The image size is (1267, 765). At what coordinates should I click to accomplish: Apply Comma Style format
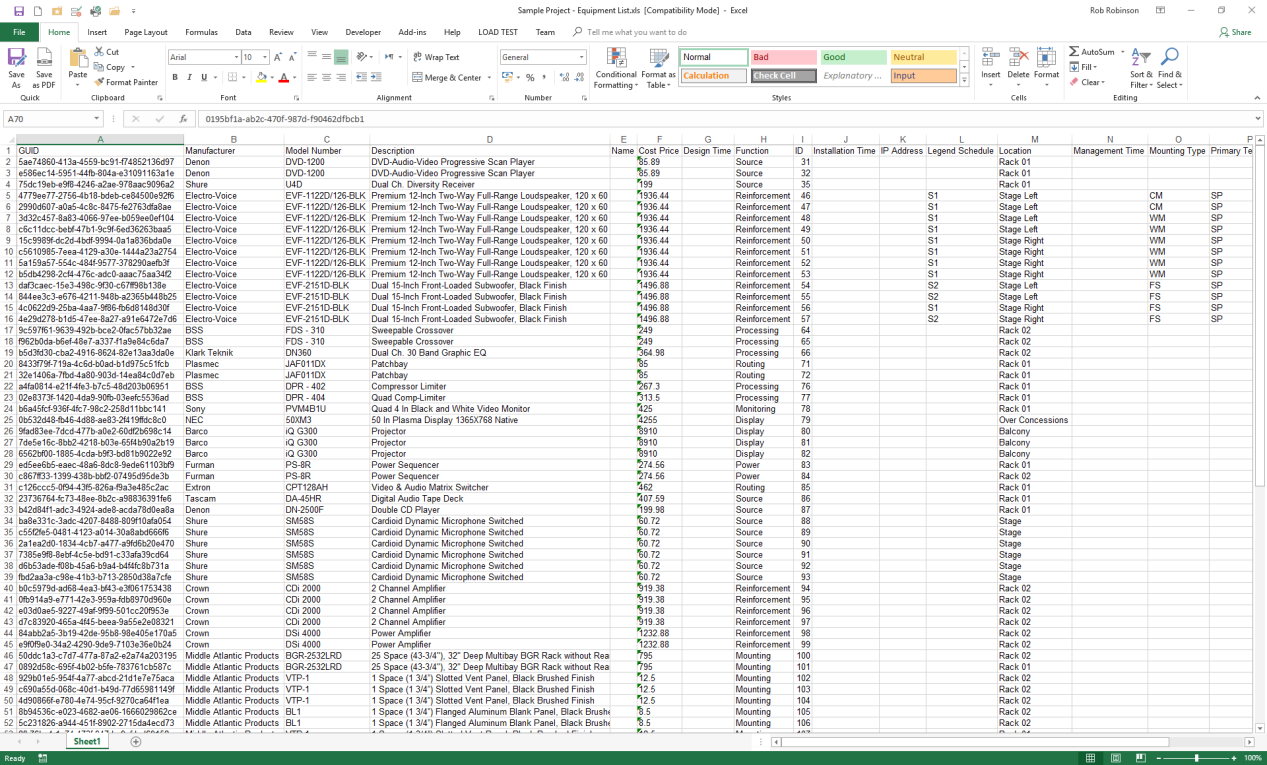545,77
